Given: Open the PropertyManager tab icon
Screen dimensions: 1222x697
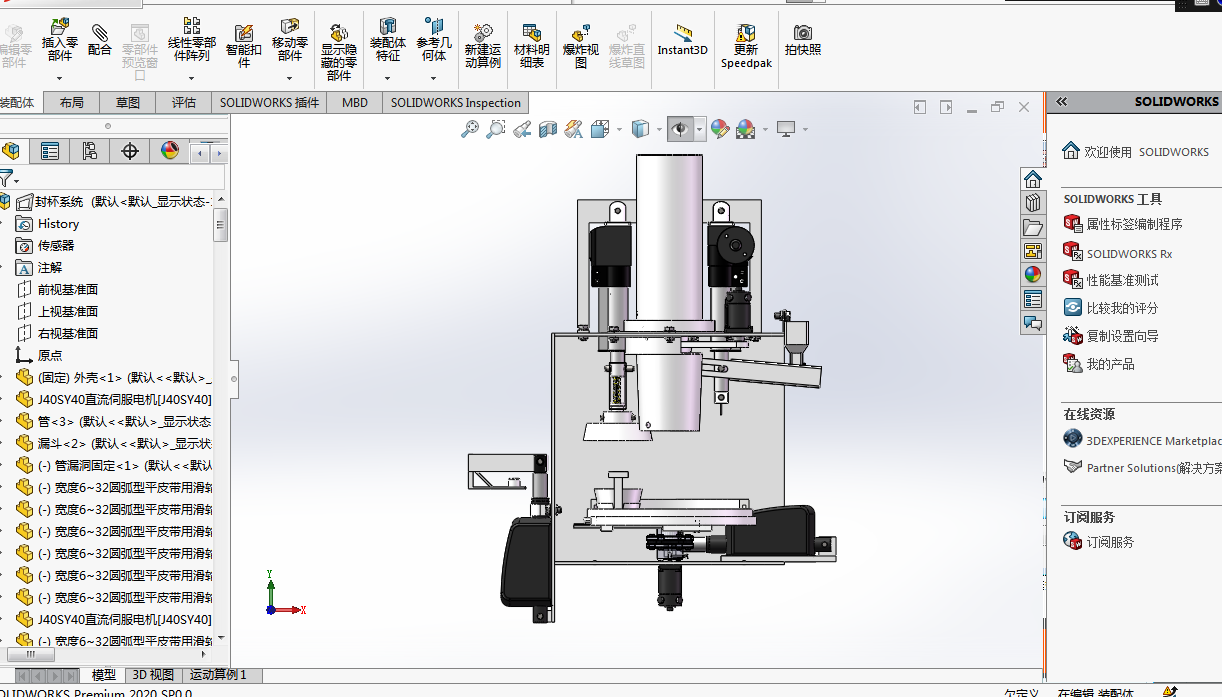Looking at the screenshot, I should pyautogui.click(x=50, y=151).
